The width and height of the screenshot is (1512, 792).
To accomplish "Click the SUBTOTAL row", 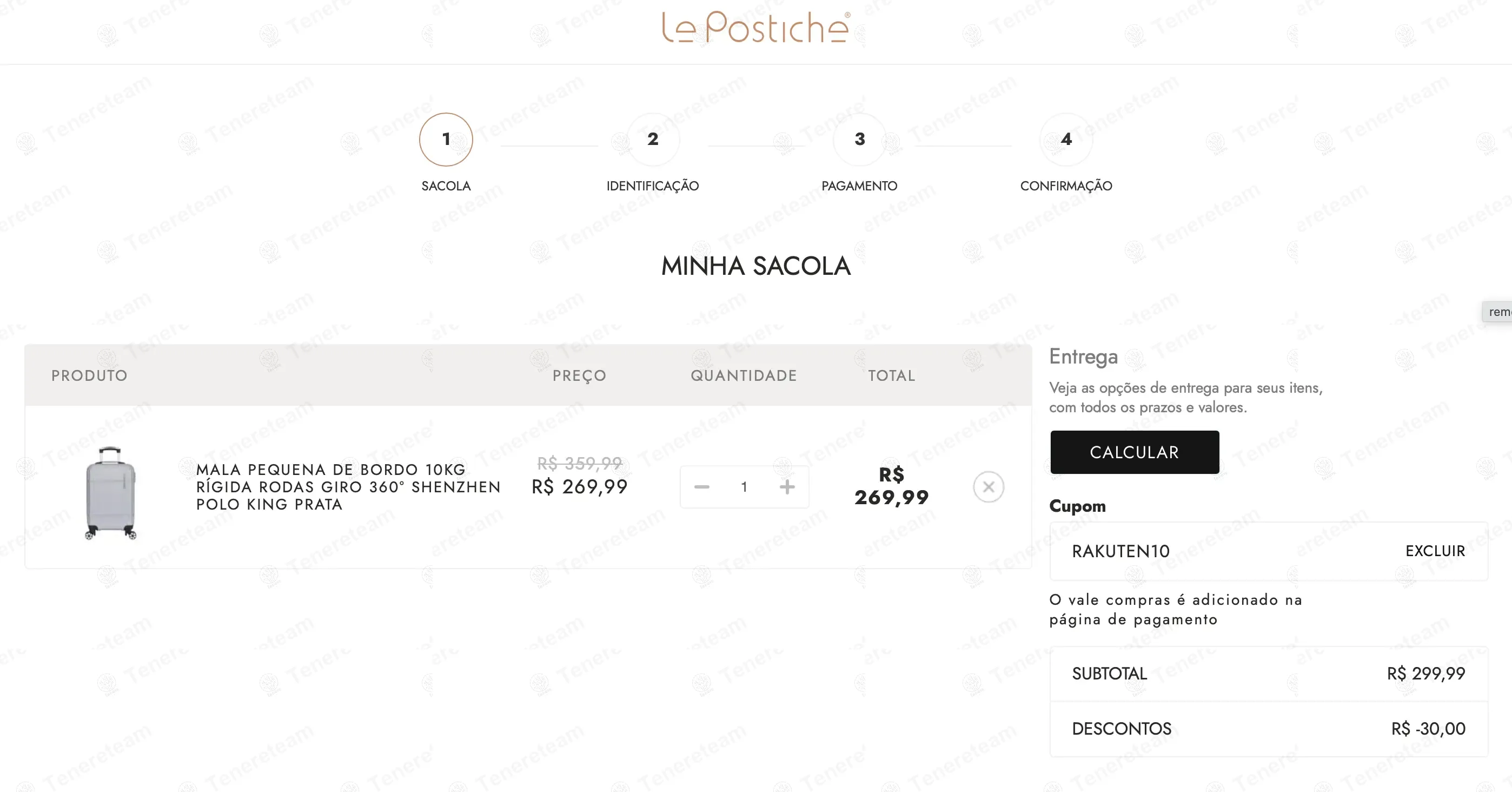I will tap(1269, 674).
